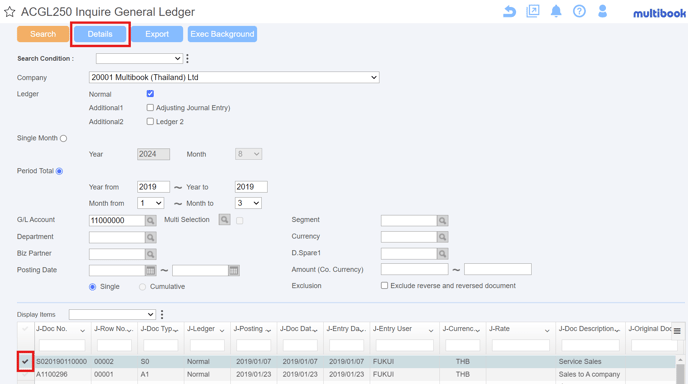Open G/L Account lookup magnifier
The height and width of the screenshot is (384, 688).
(x=150, y=220)
